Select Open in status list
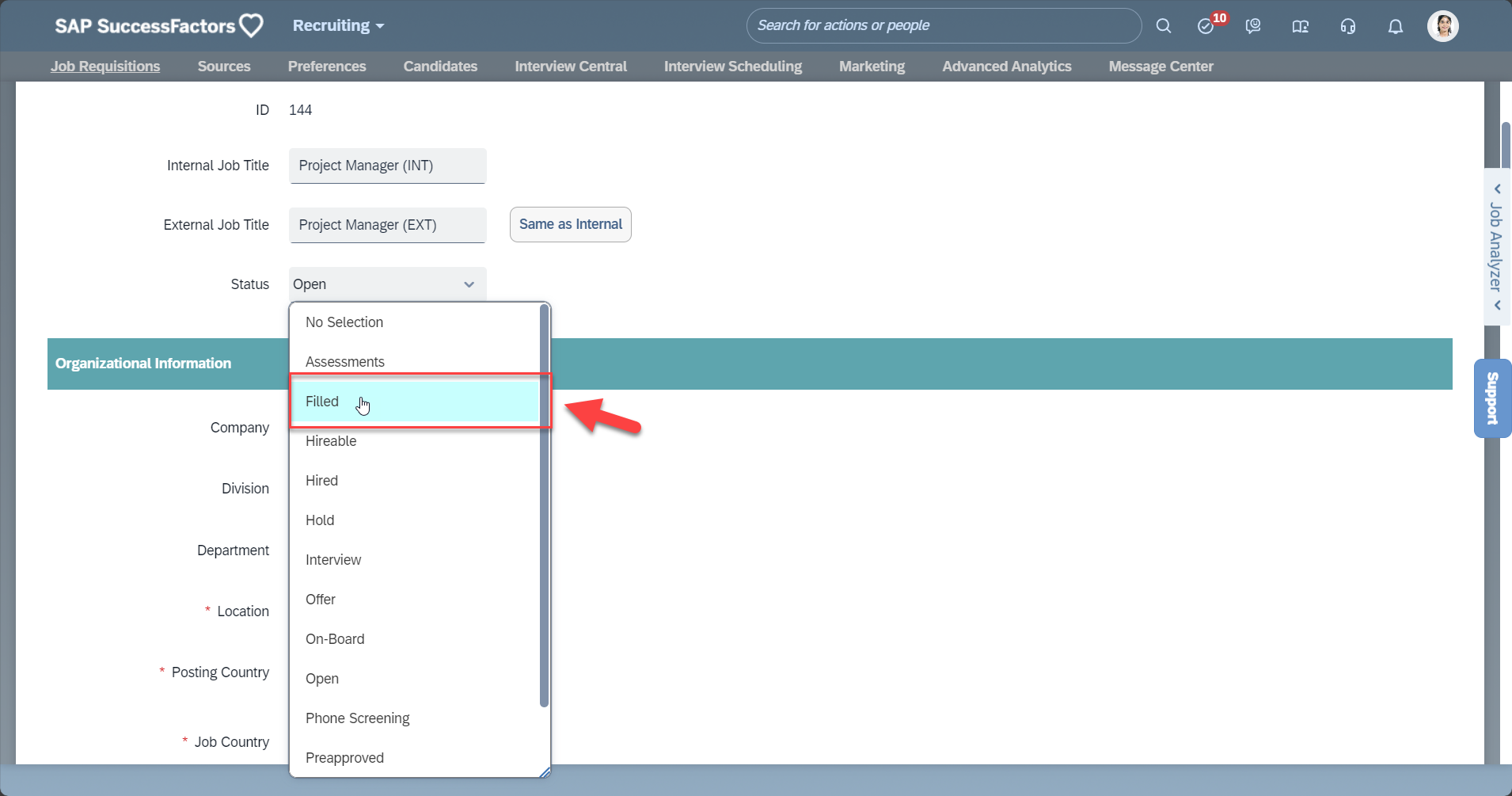Viewport: 1512px width, 796px height. 415,679
